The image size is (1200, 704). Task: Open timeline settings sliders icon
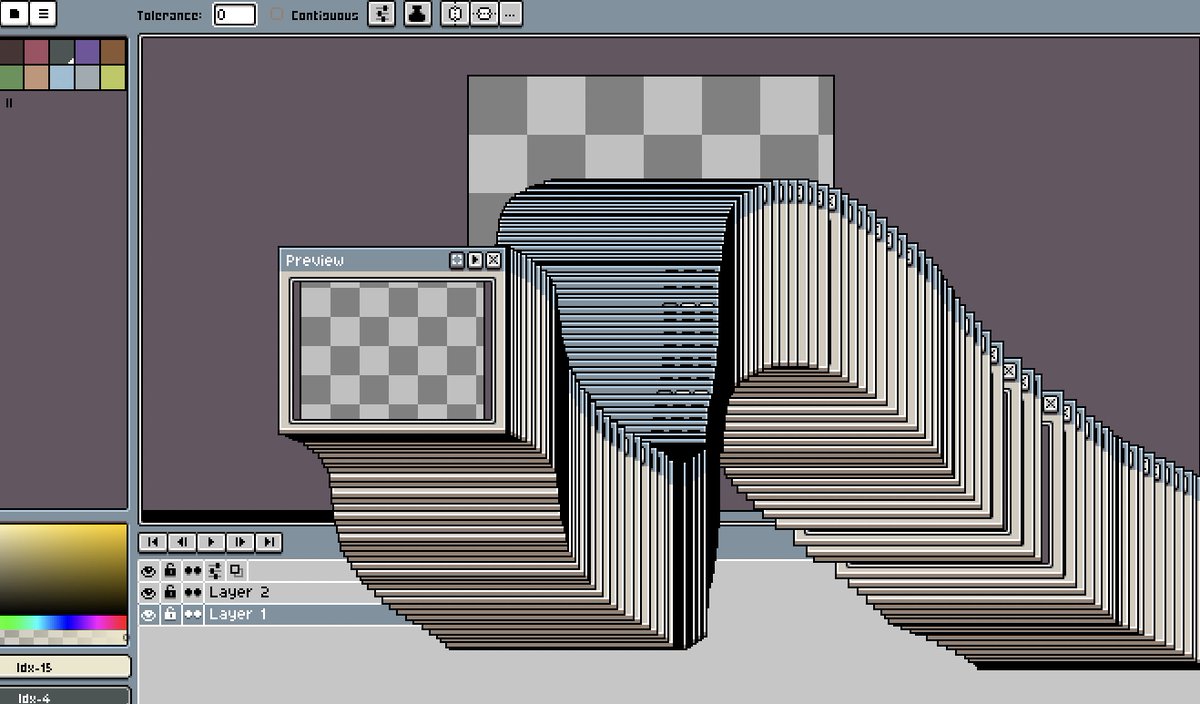pyautogui.click(x=214, y=570)
